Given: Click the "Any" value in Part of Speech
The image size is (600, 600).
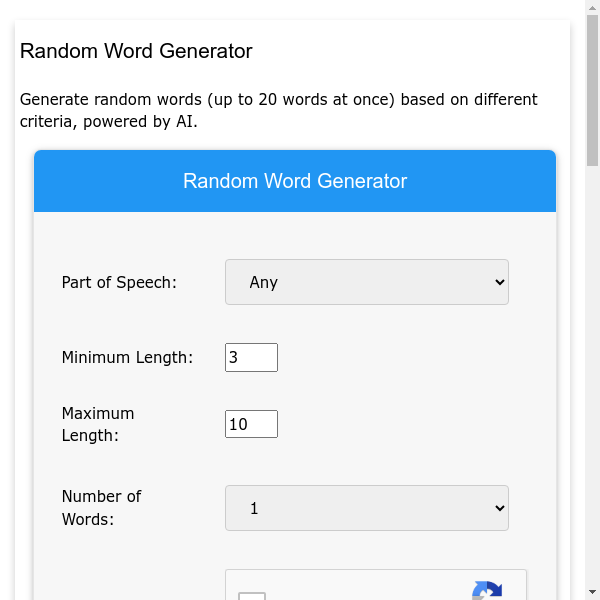Looking at the screenshot, I should tap(264, 282).
